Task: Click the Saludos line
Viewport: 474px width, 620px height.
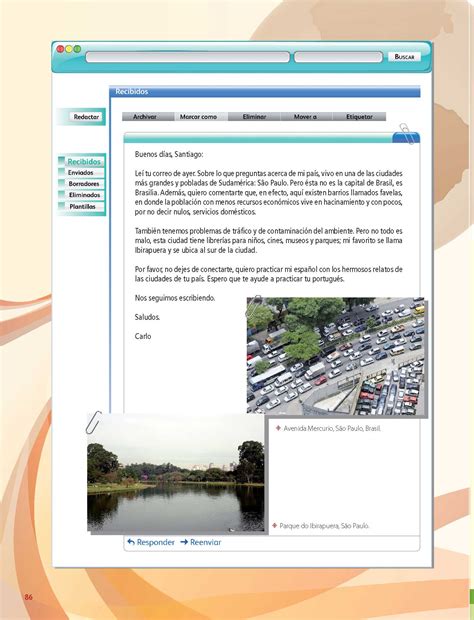Action: click(x=147, y=317)
